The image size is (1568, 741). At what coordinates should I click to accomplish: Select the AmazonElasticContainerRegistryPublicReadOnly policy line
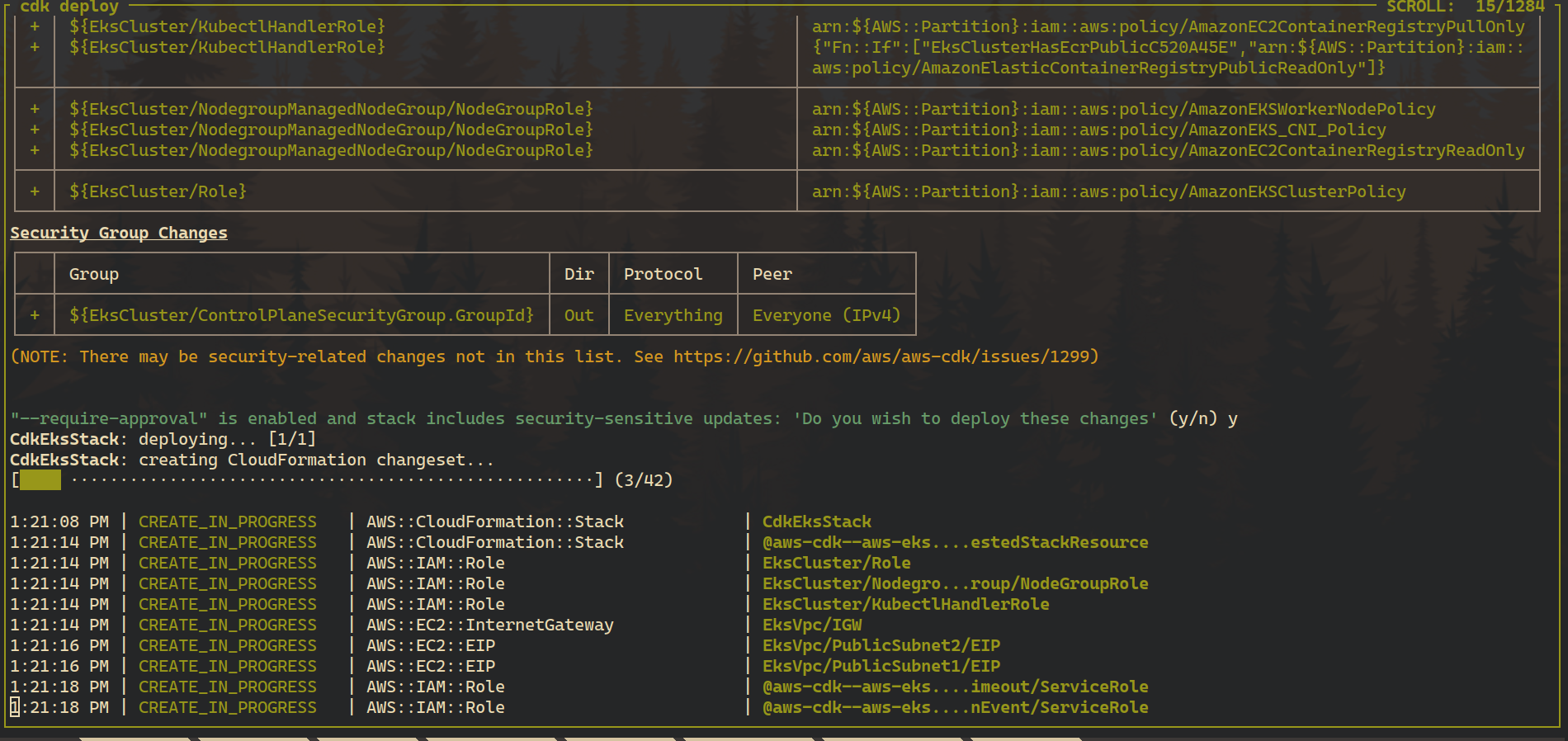click(x=1098, y=68)
